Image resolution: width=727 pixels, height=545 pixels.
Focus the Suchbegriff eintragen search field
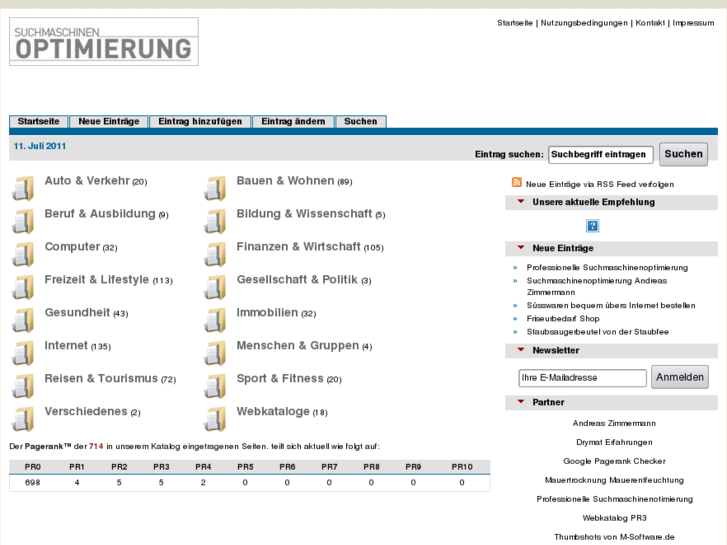point(600,154)
